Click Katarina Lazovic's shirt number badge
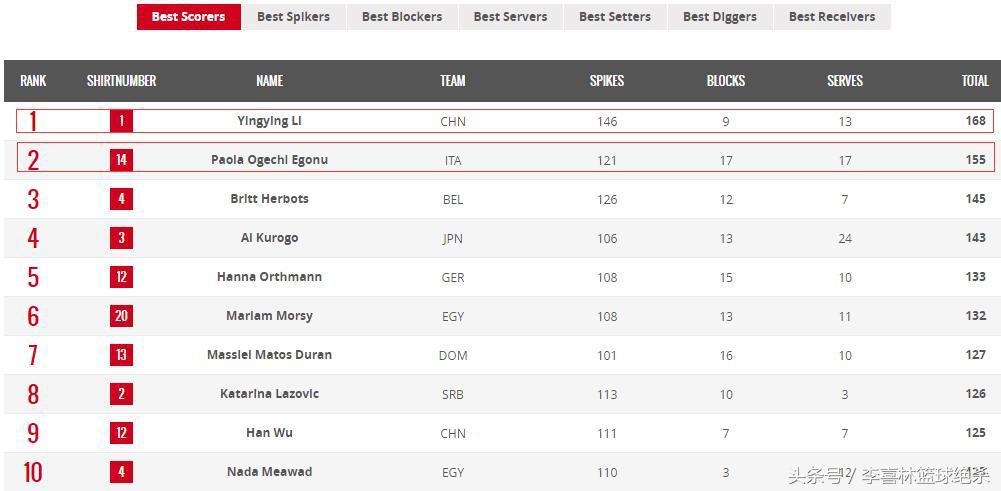 (121, 394)
